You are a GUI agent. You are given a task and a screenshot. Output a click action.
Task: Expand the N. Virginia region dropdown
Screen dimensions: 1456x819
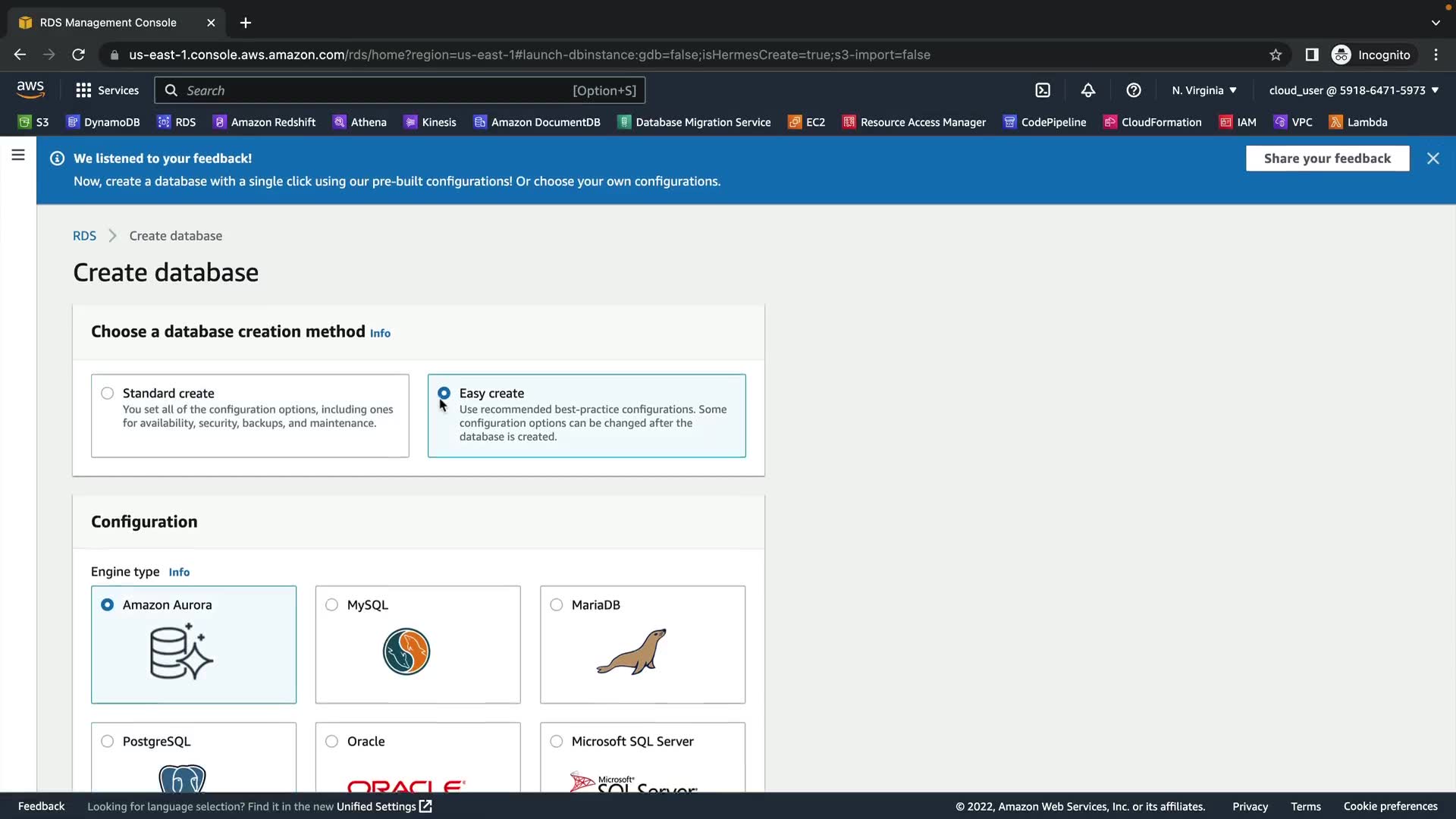[1204, 90]
